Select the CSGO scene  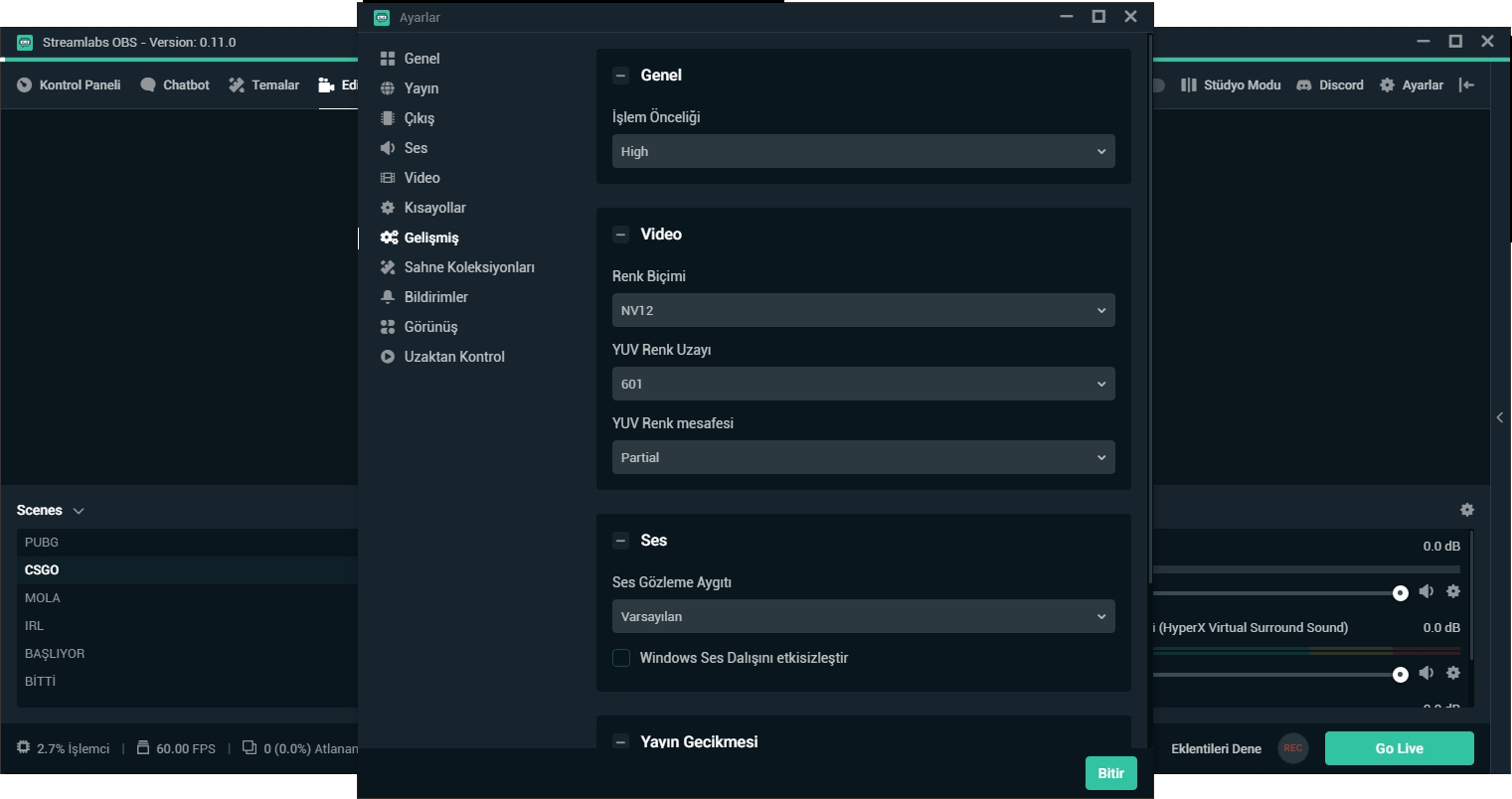coord(187,570)
